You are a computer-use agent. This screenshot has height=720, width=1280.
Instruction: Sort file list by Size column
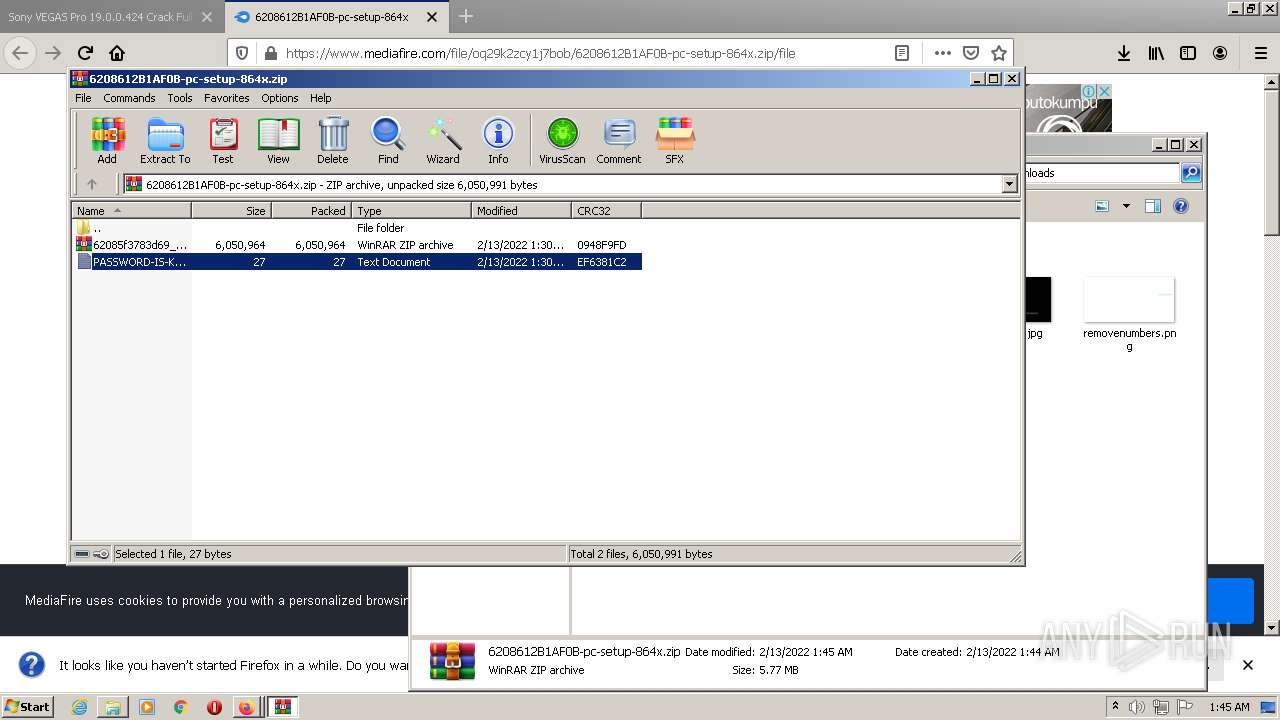click(x=231, y=210)
